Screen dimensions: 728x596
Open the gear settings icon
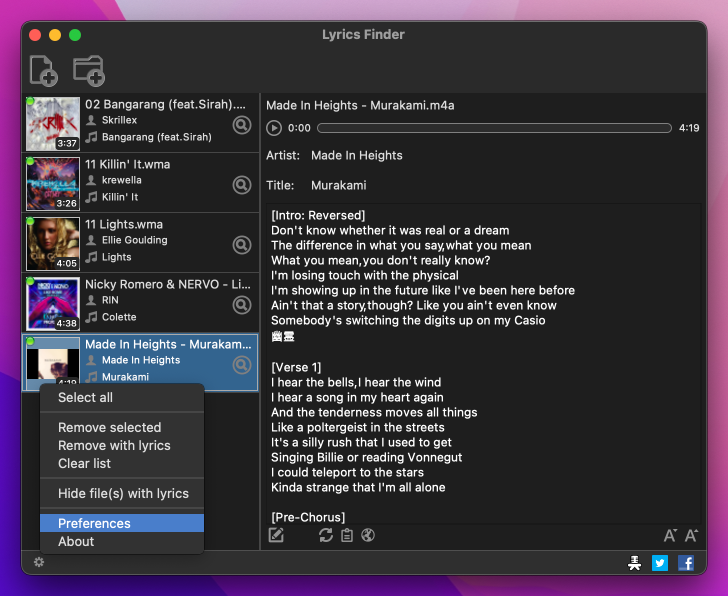click(x=39, y=562)
